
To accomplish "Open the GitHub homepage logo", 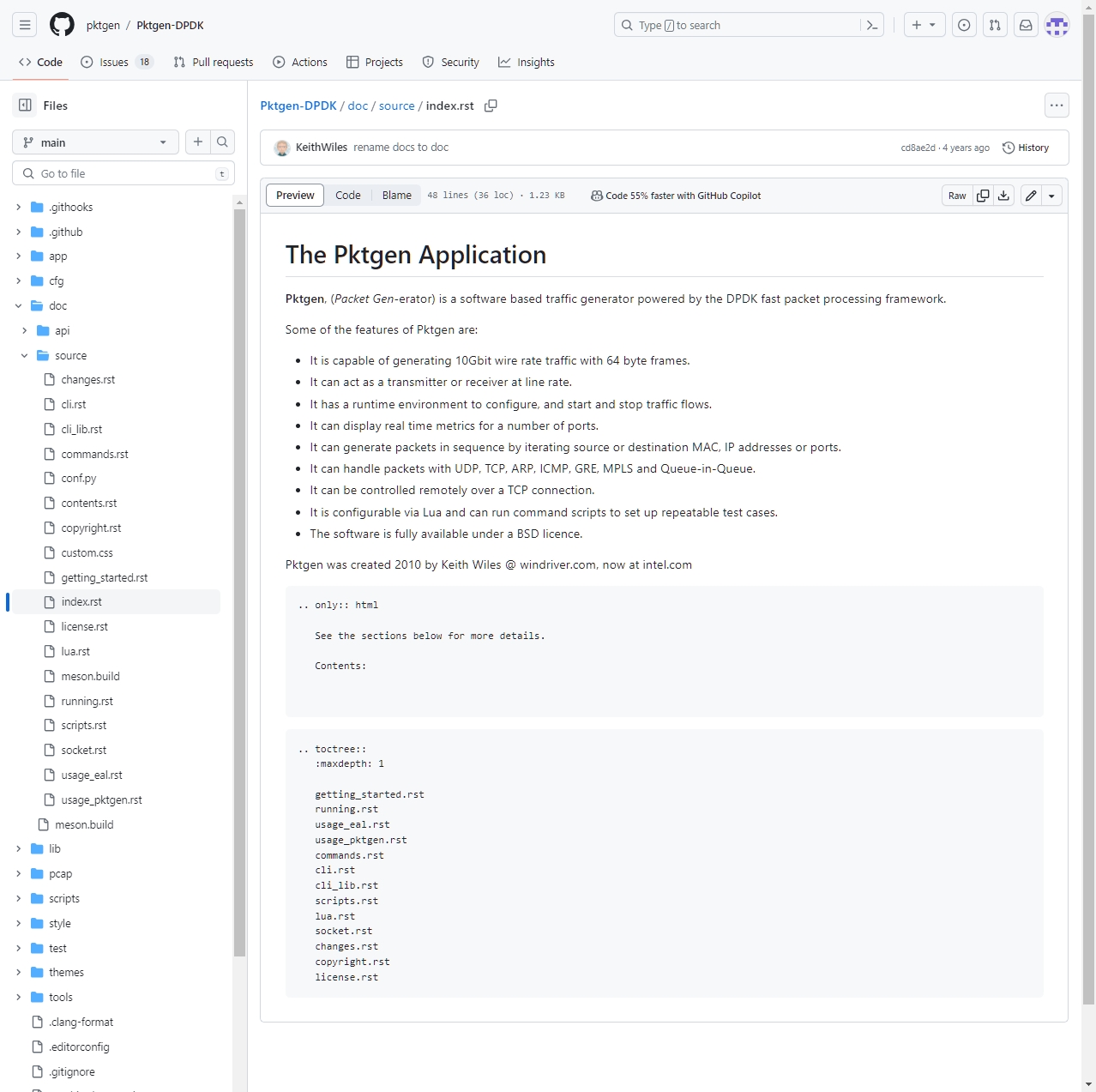I will 62,25.
